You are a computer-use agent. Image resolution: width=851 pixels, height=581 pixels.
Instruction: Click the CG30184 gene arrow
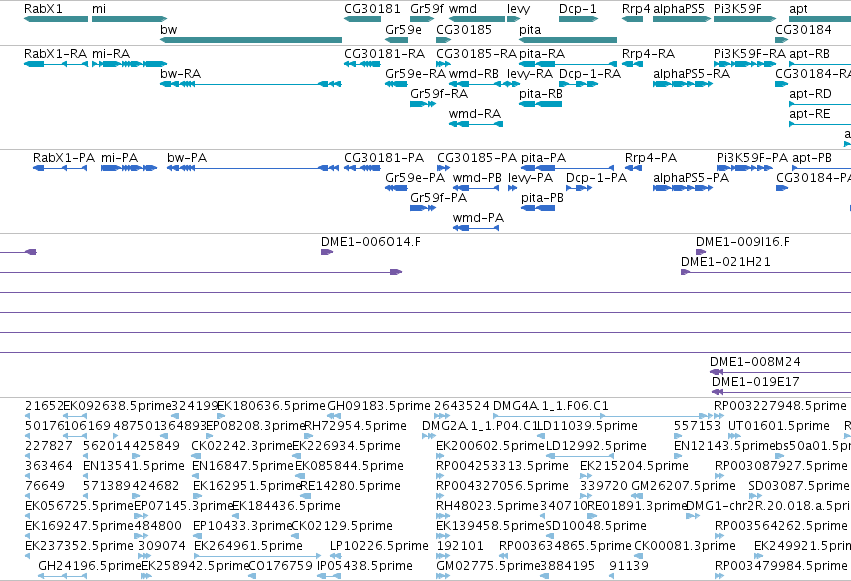tap(782, 40)
